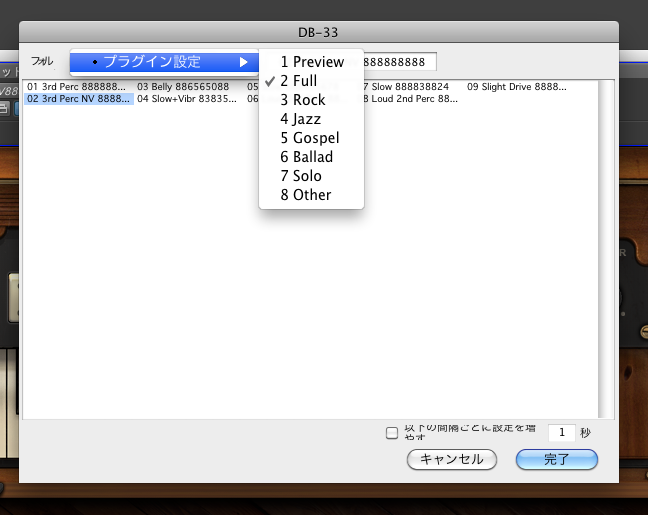Select the 1 Preview menu entry

tap(311, 62)
